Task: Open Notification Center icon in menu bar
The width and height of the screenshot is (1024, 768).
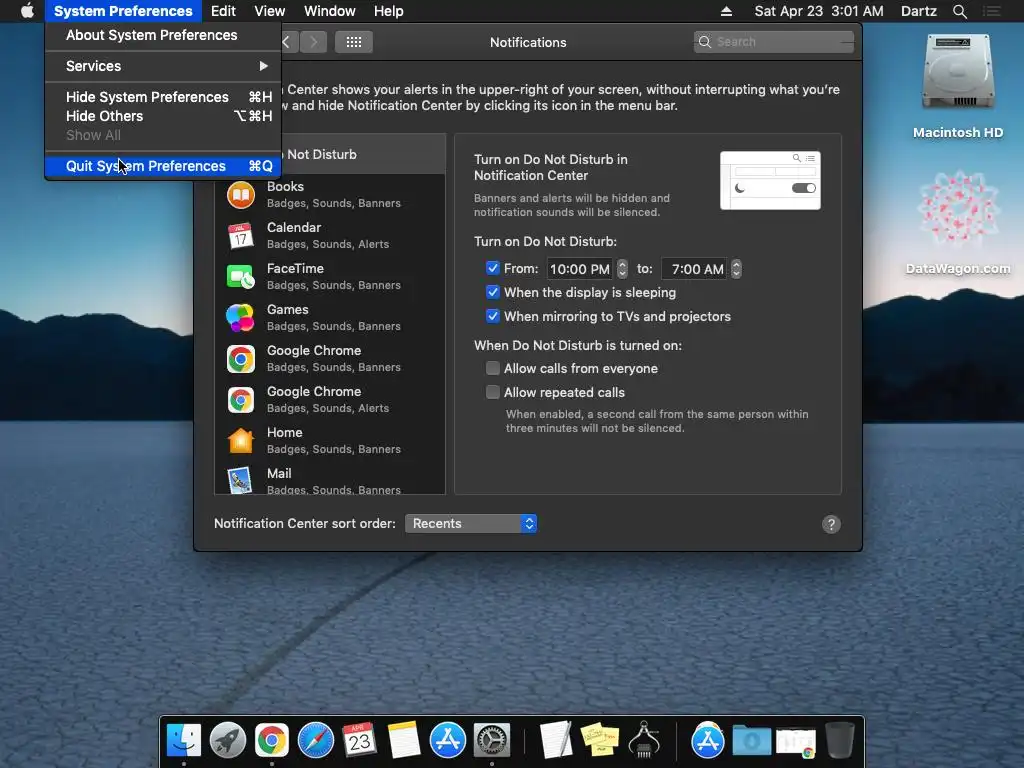Action: (x=992, y=11)
